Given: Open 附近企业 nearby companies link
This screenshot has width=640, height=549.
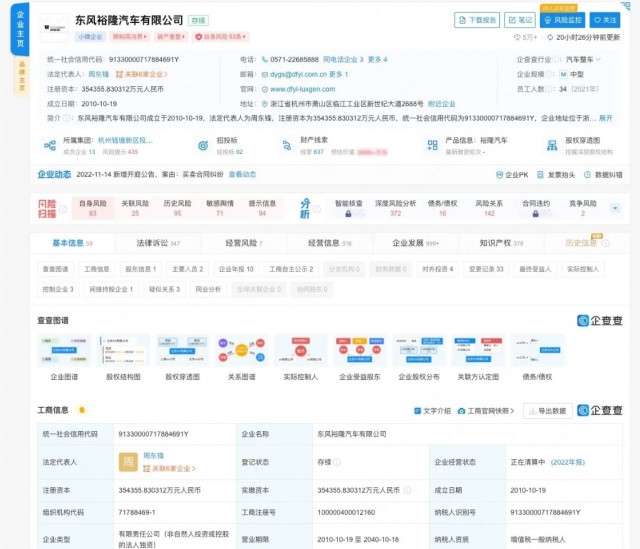Looking at the screenshot, I should pos(441,104).
